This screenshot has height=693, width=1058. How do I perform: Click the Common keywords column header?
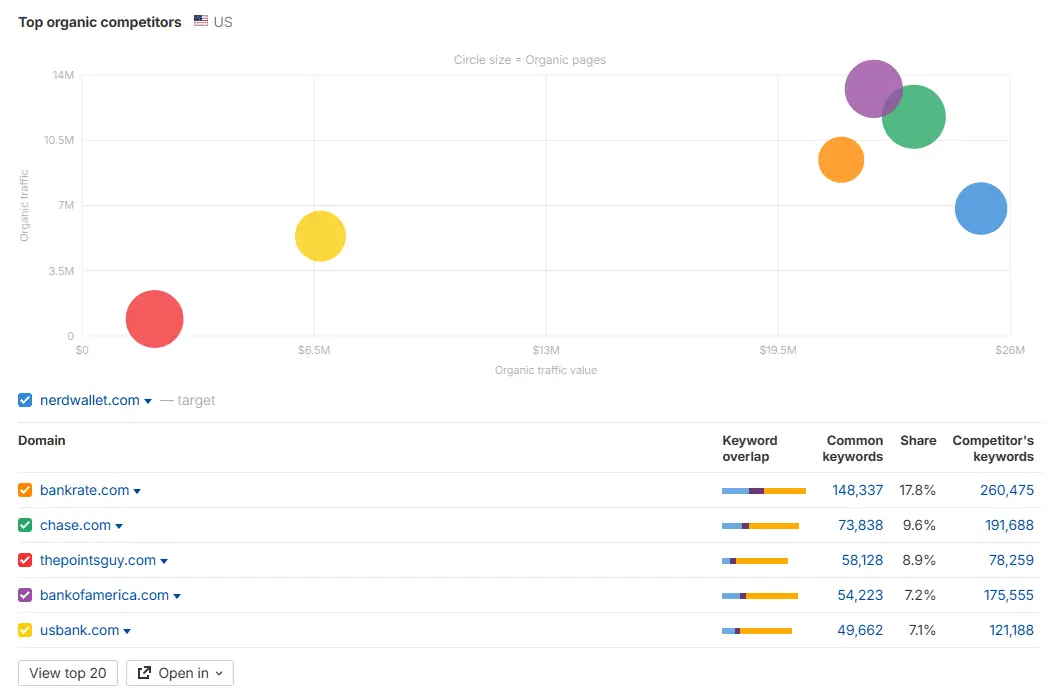click(x=853, y=448)
